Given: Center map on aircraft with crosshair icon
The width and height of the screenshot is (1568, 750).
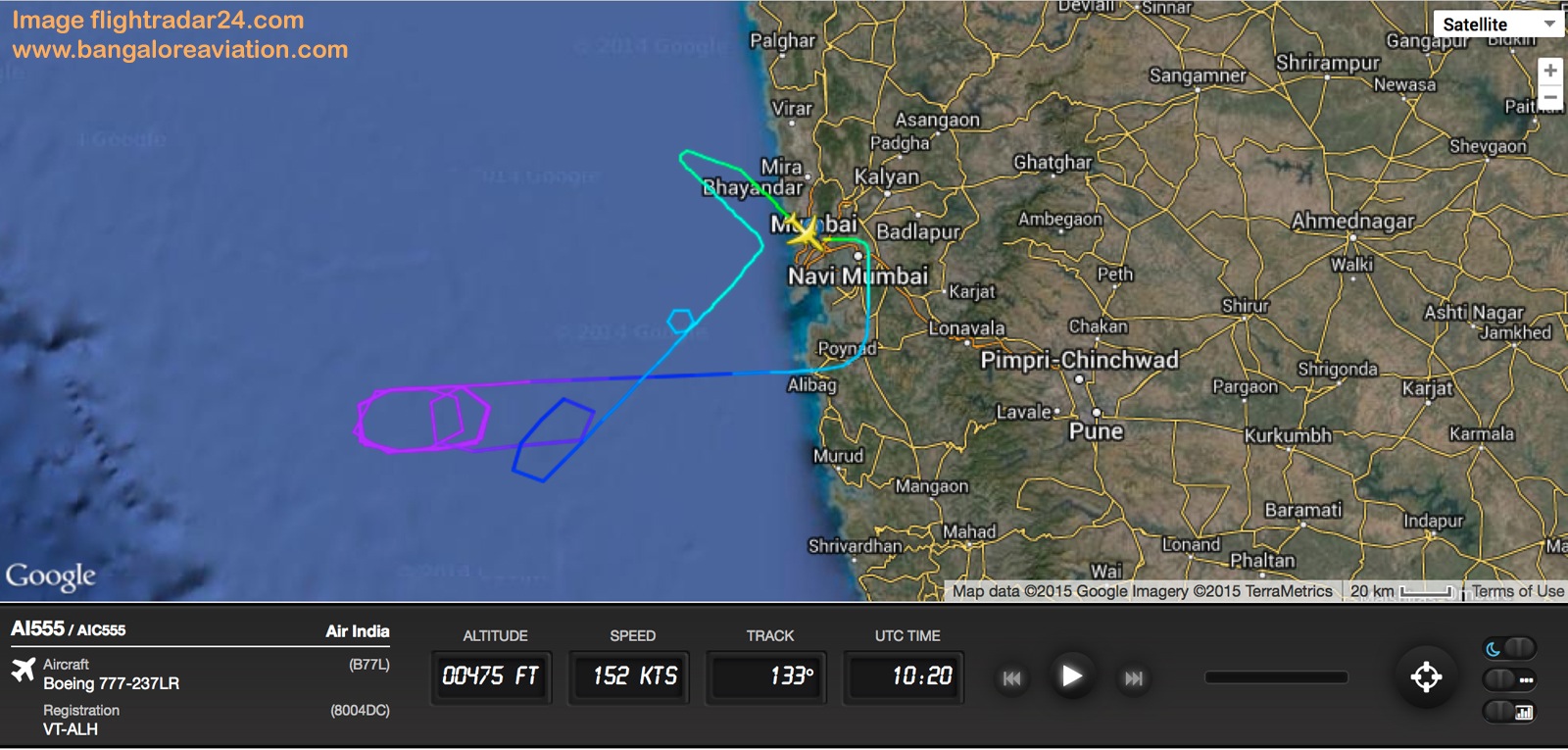Looking at the screenshot, I should (x=1426, y=676).
